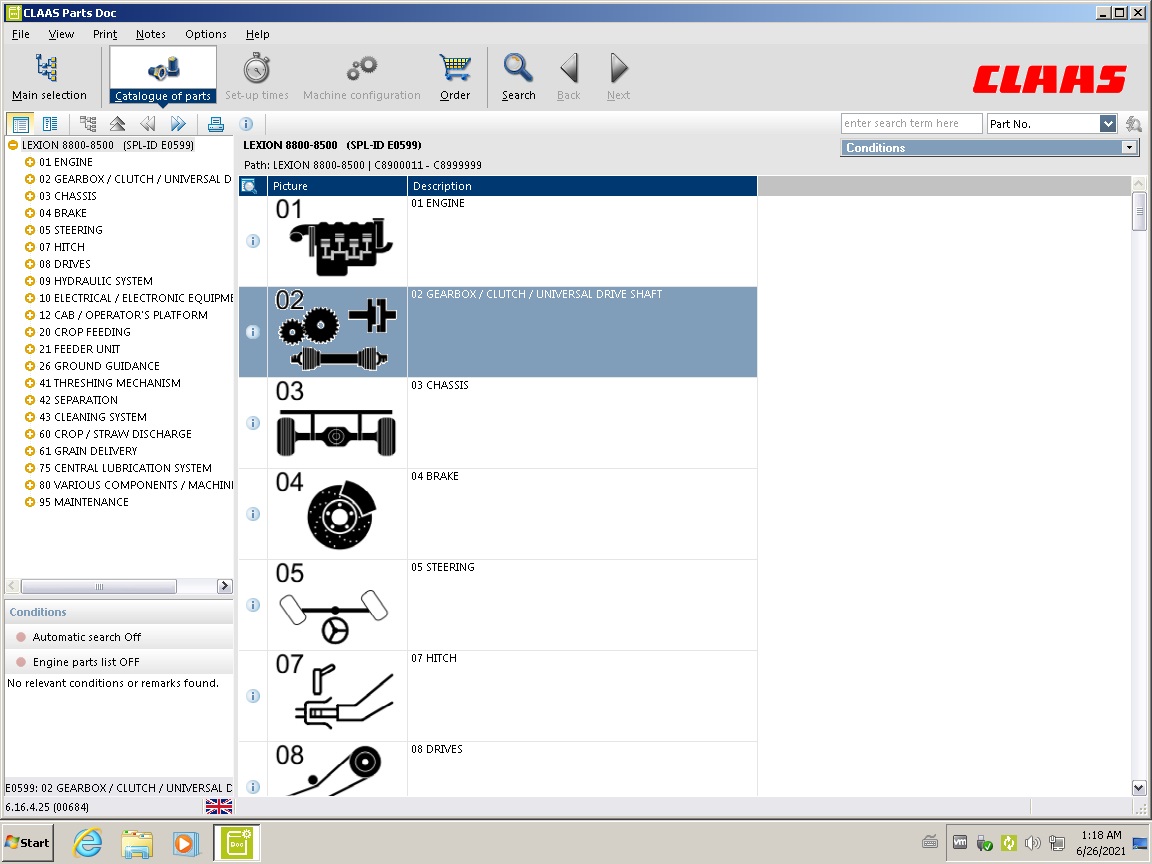Click the double right arrow navigation icon
This screenshot has width=1152, height=864.
[x=178, y=124]
